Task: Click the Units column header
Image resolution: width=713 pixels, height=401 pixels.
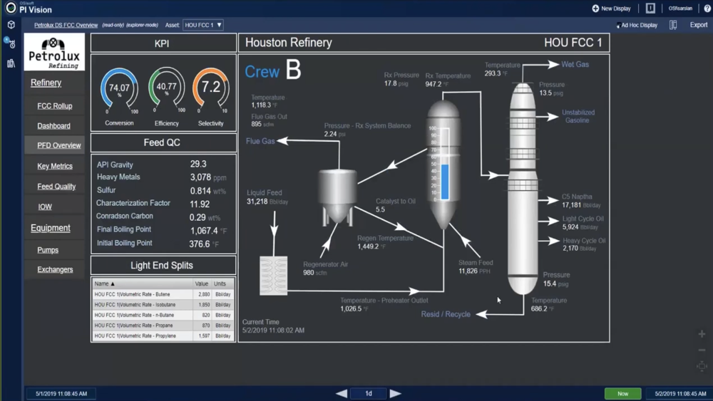Action: 222,284
